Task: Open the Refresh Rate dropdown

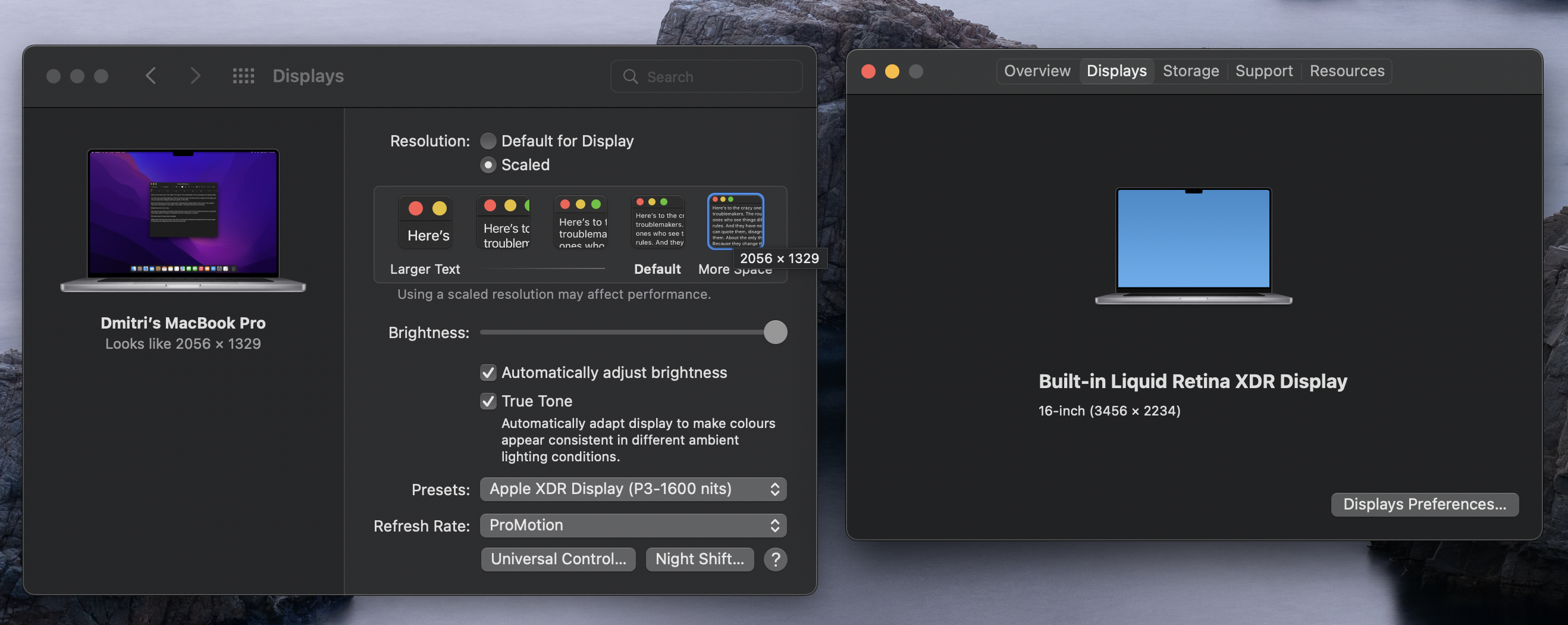Action: pos(633,526)
